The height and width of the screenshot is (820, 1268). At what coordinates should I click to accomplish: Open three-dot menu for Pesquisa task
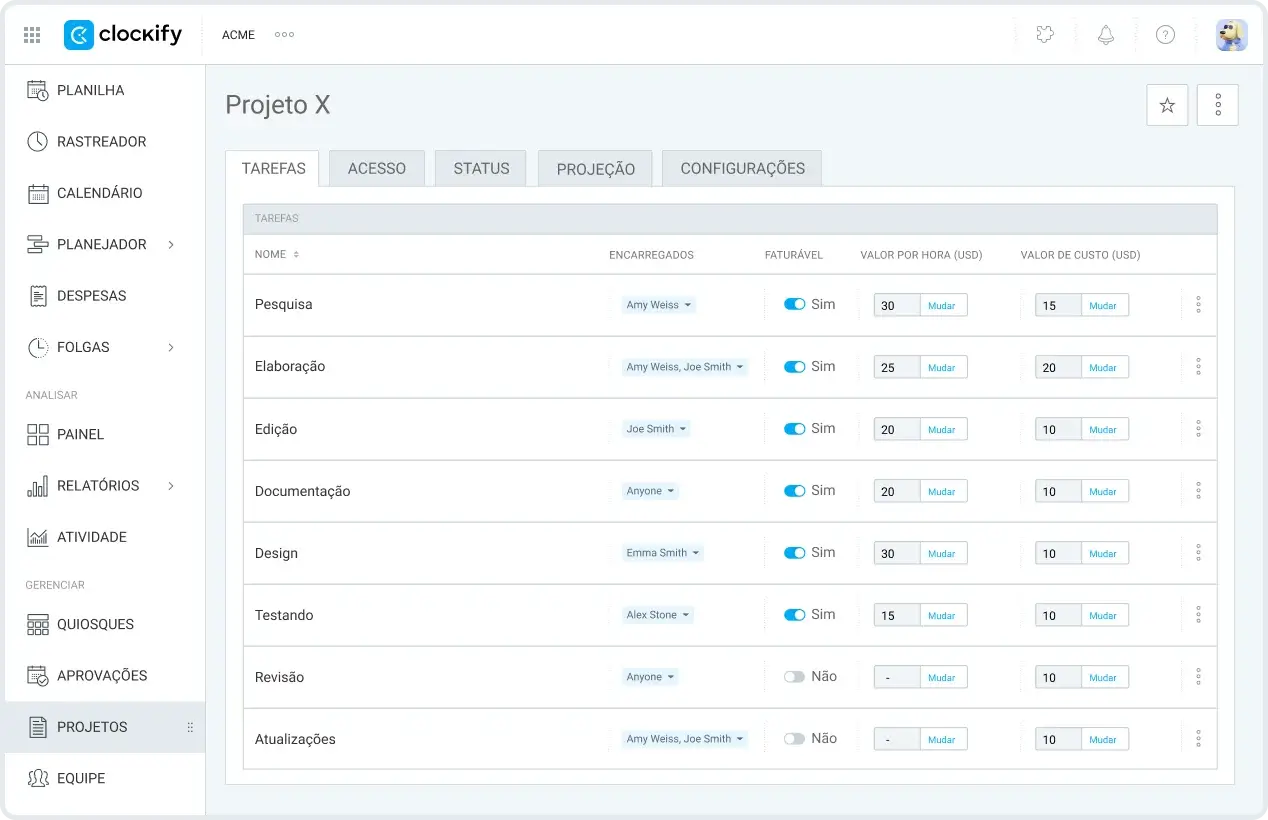pyautogui.click(x=1198, y=305)
